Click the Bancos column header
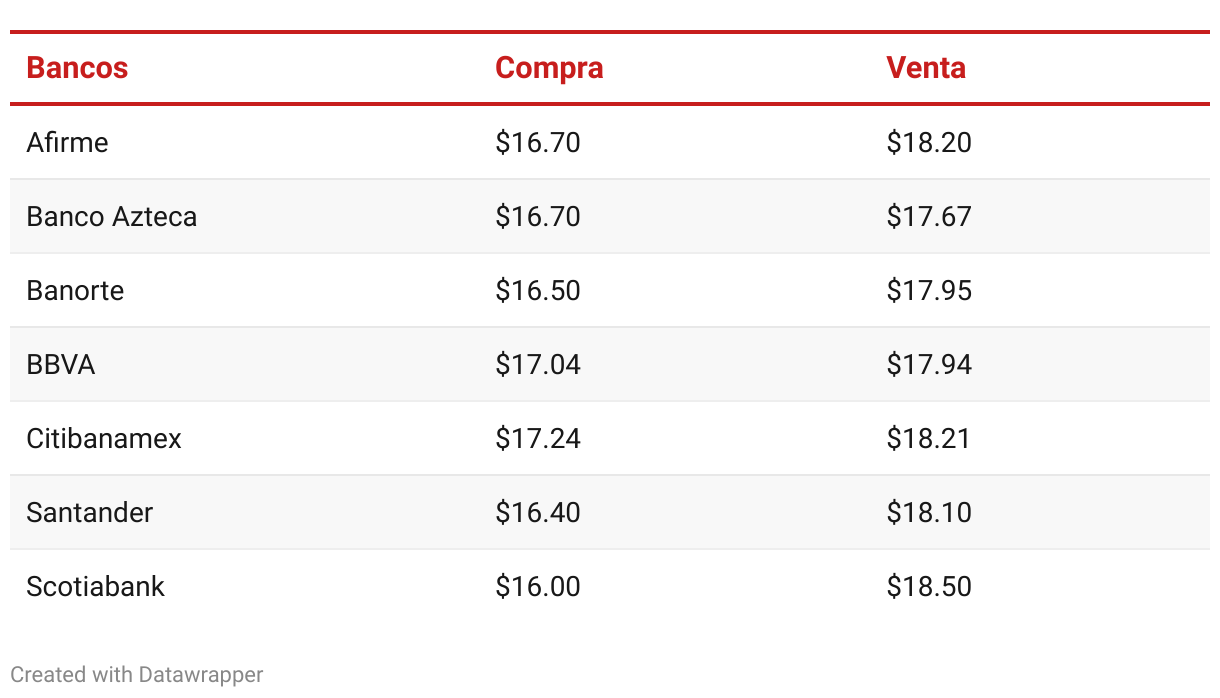The image size is (1220, 698). pos(77,68)
